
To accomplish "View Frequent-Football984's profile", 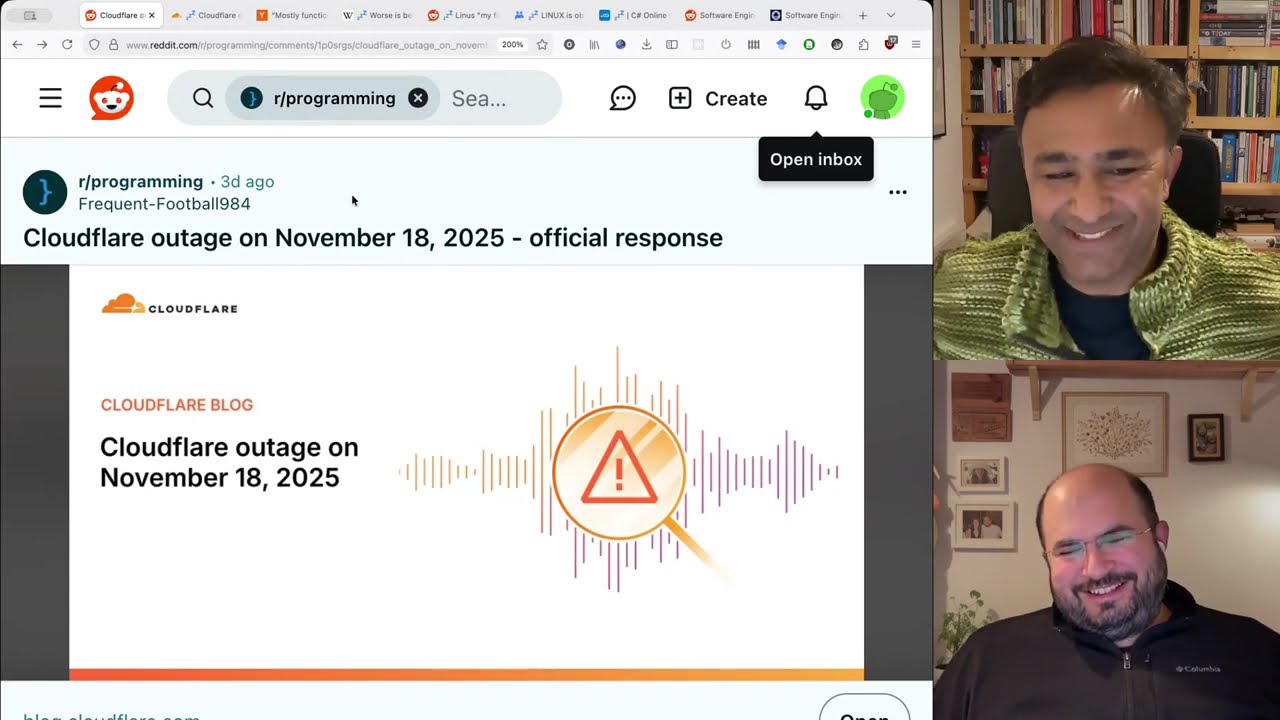I will click(164, 204).
